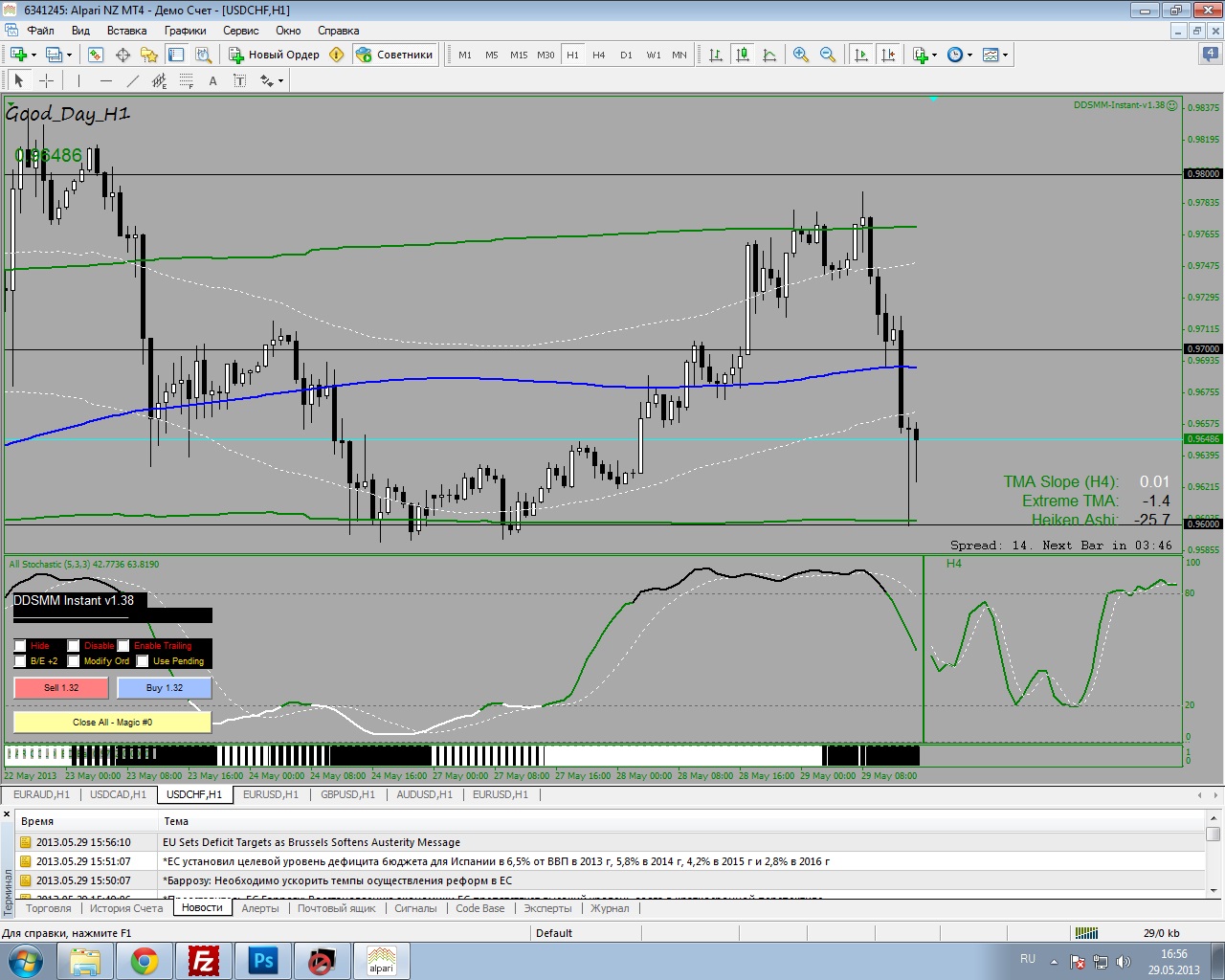Open the Profiles dropdown arrow
Image resolution: width=1225 pixels, height=980 pixels.
(x=70, y=55)
